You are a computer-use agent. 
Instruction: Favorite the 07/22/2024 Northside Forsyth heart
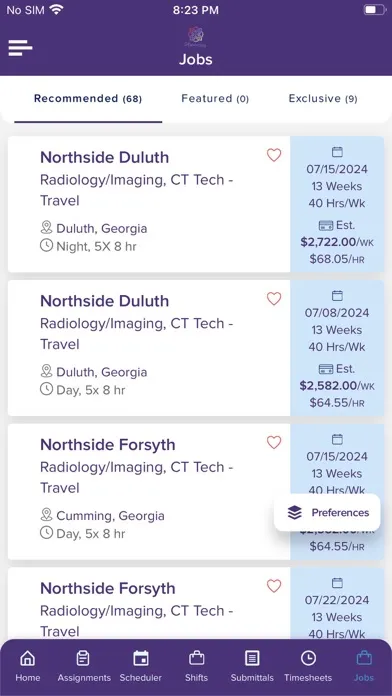click(274, 586)
